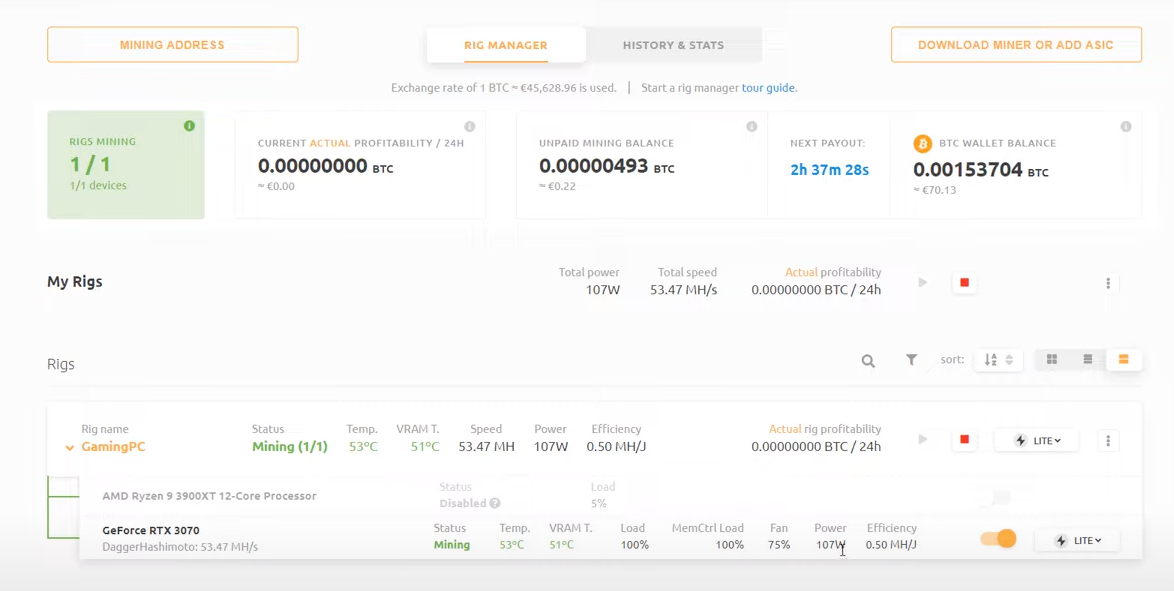Click info icon on Rigs Mining card
Image resolution: width=1174 pixels, height=591 pixels.
click(189, 126)
